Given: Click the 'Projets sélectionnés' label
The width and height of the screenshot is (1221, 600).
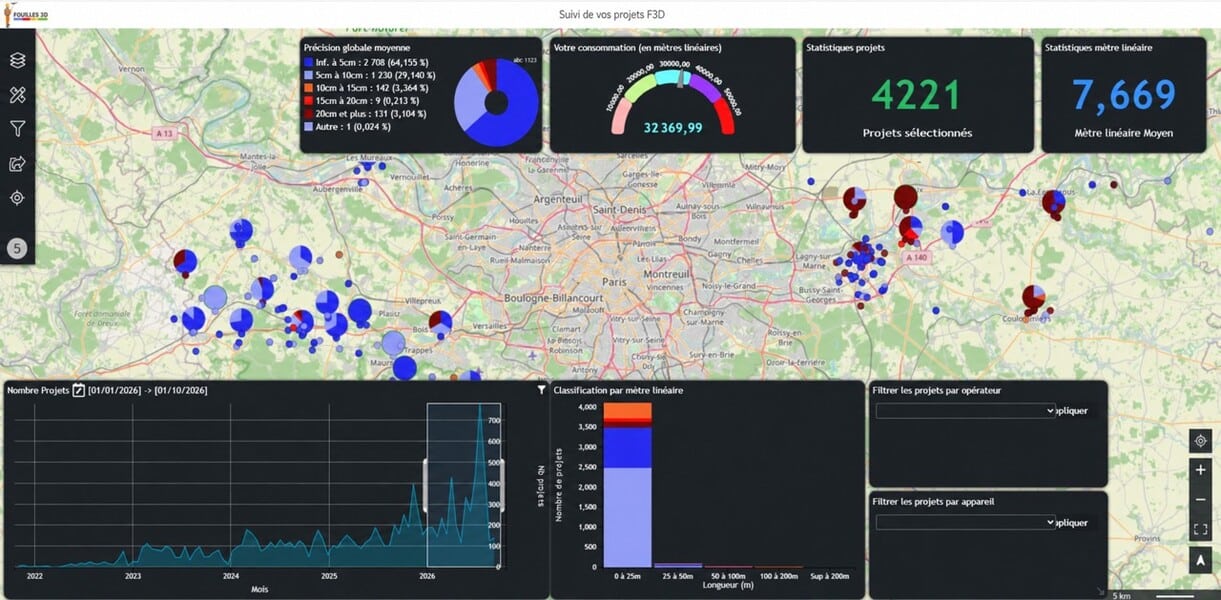Looking at the screenshot, I should coord(917,133).
